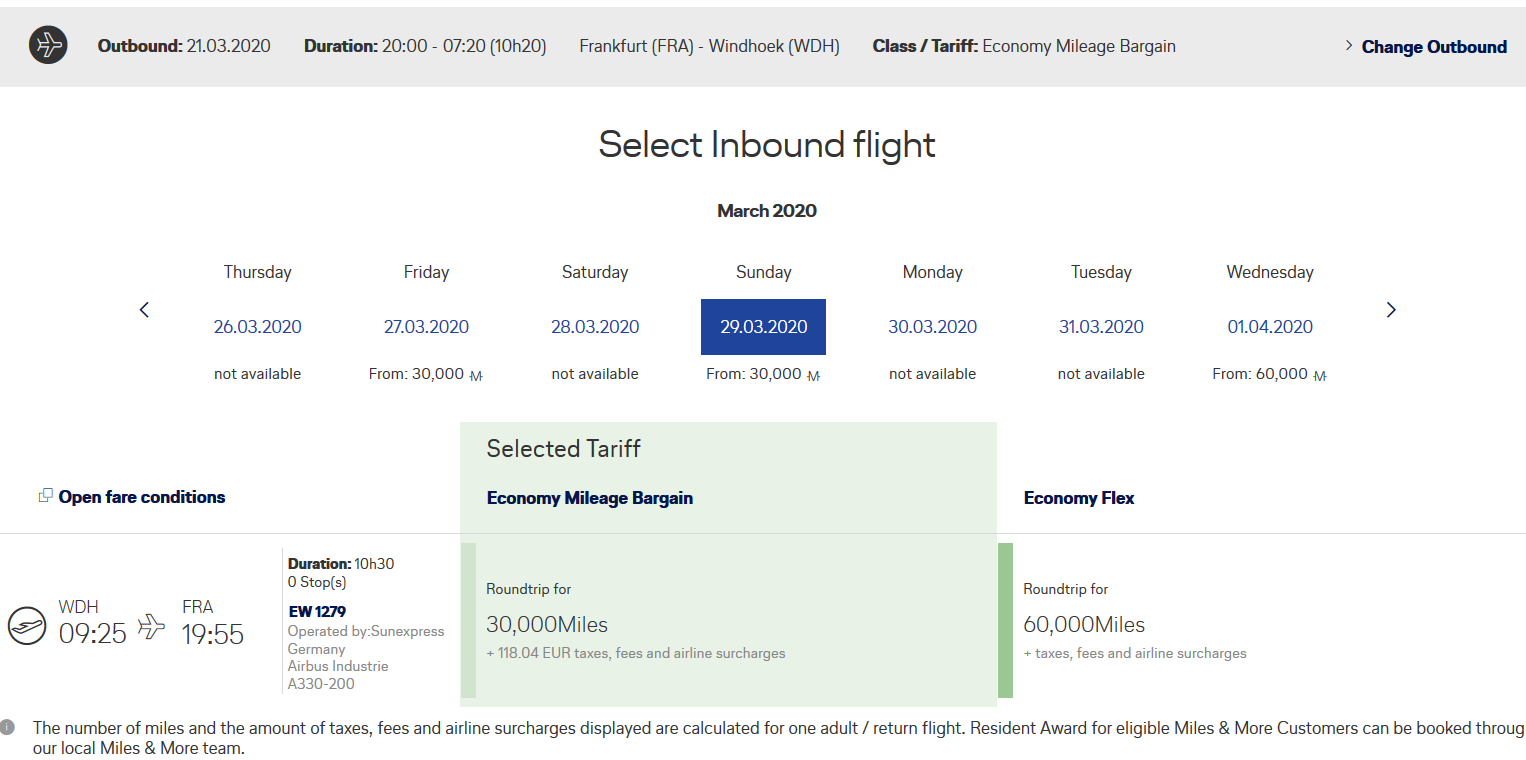Advance to next week with right arrow
1526x760 pixels.
[1390, 310]
